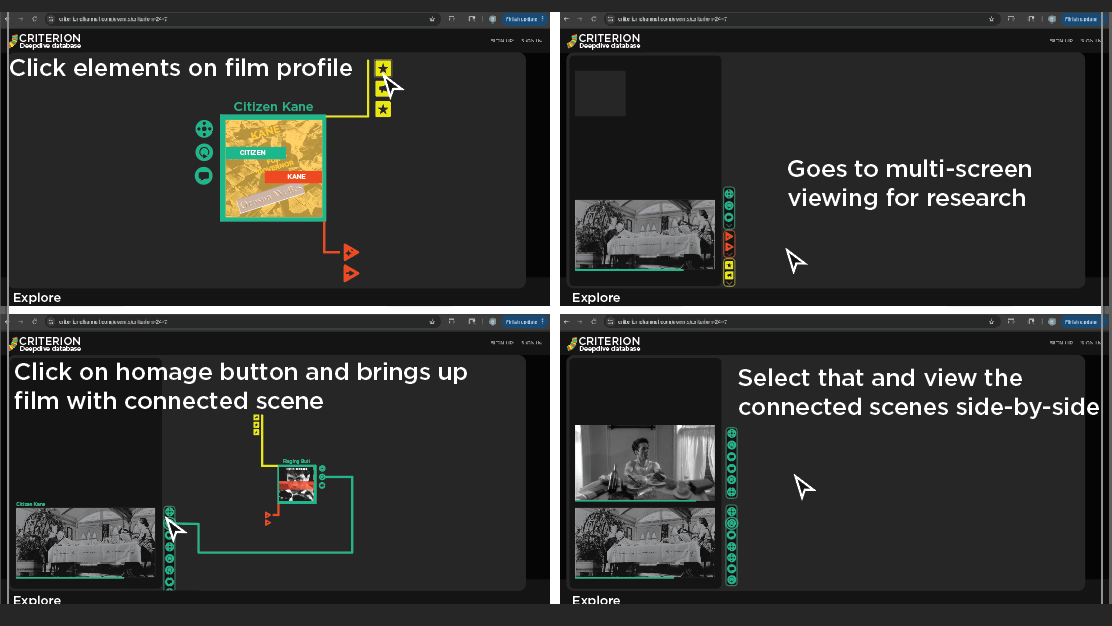
Task: Click the Criterion logo in the side-by-side panel
Action: [x=604, y=344]
